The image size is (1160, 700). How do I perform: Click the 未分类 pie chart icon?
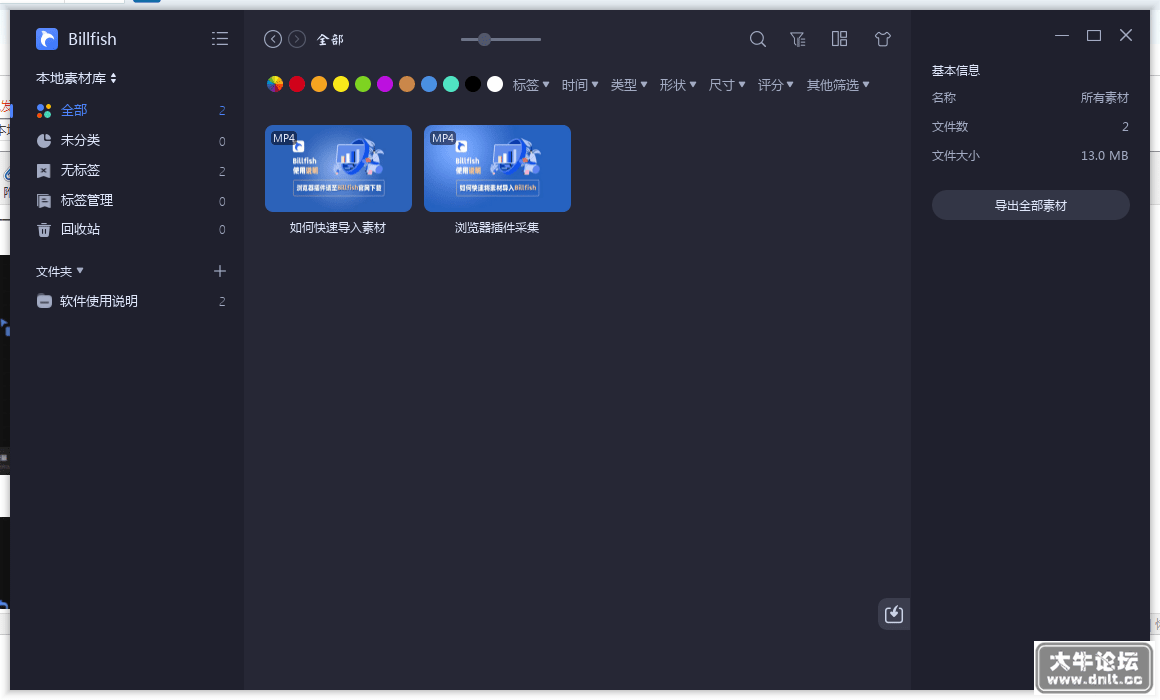point(44,141)
